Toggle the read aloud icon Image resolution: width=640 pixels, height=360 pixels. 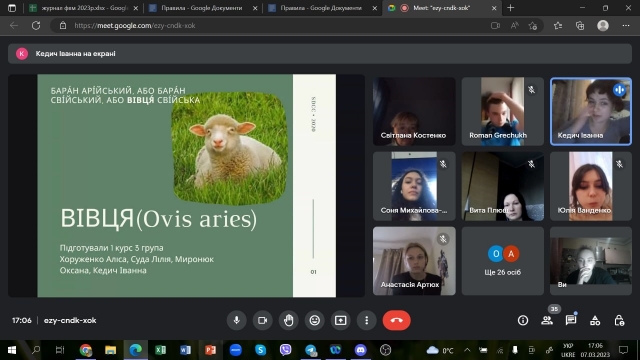[x=514, y=25]
